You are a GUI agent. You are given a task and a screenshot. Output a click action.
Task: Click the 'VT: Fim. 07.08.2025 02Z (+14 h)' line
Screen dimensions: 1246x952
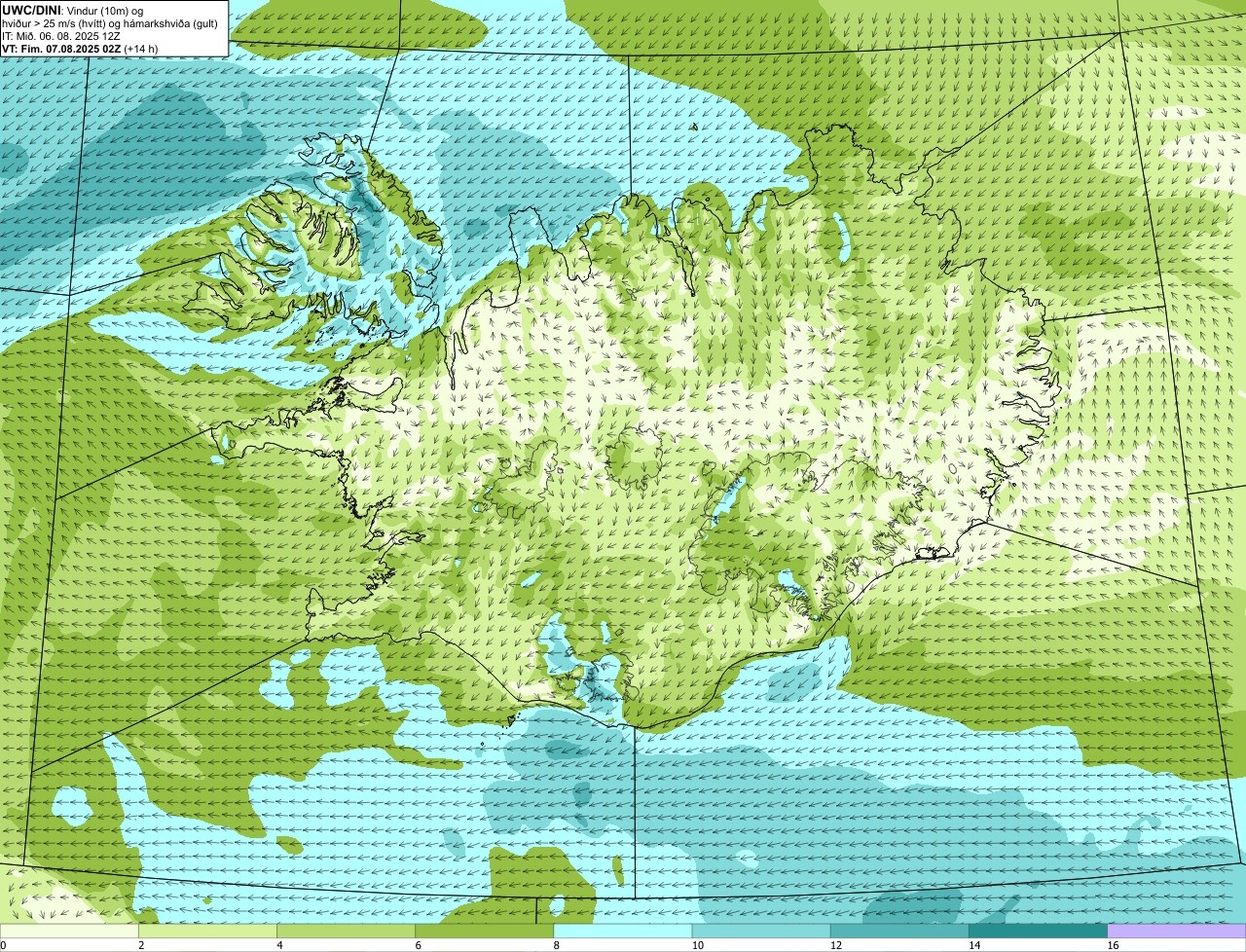point(80,48)
